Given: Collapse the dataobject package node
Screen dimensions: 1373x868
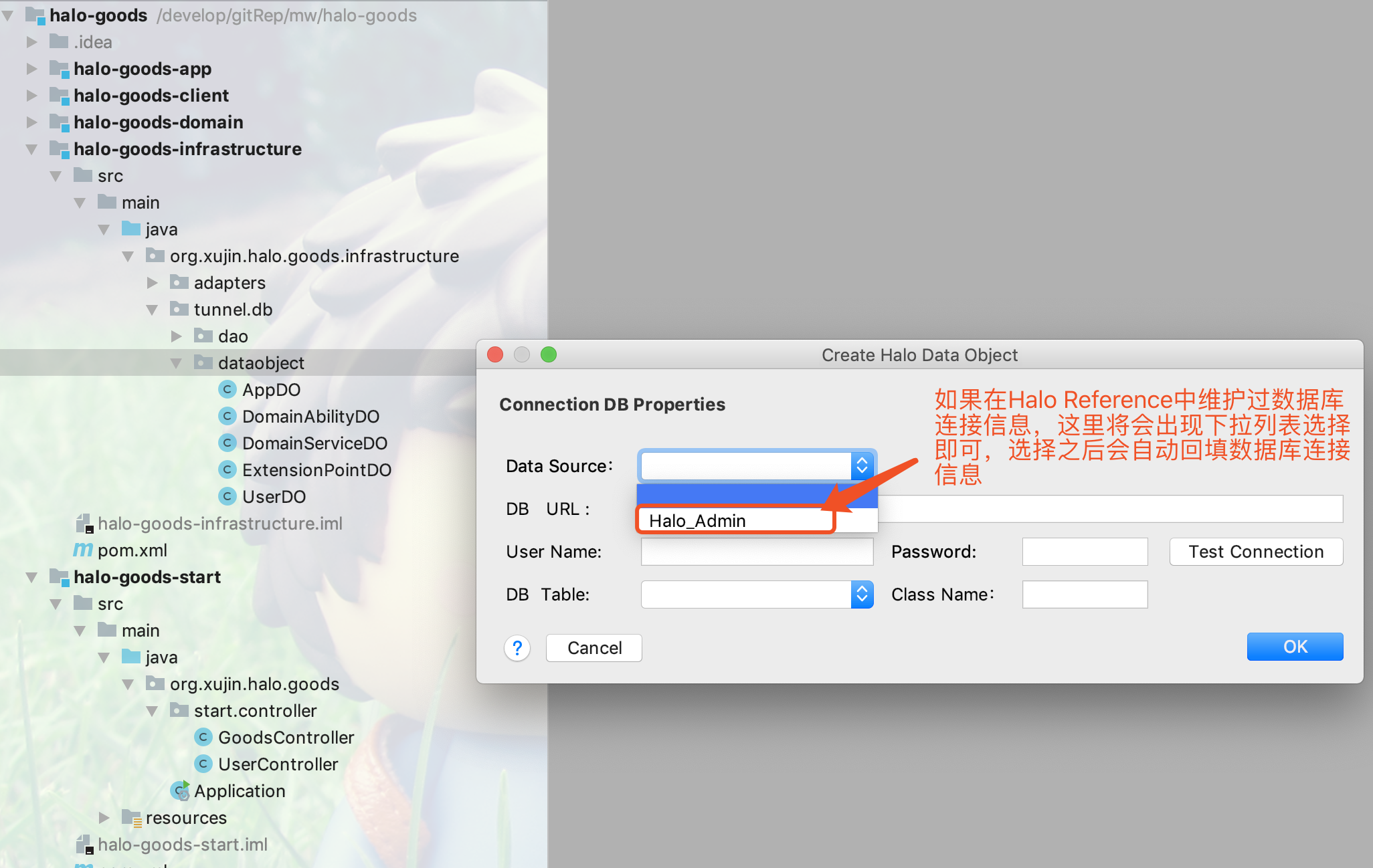Looking at the screenshot, I should 176,363.
